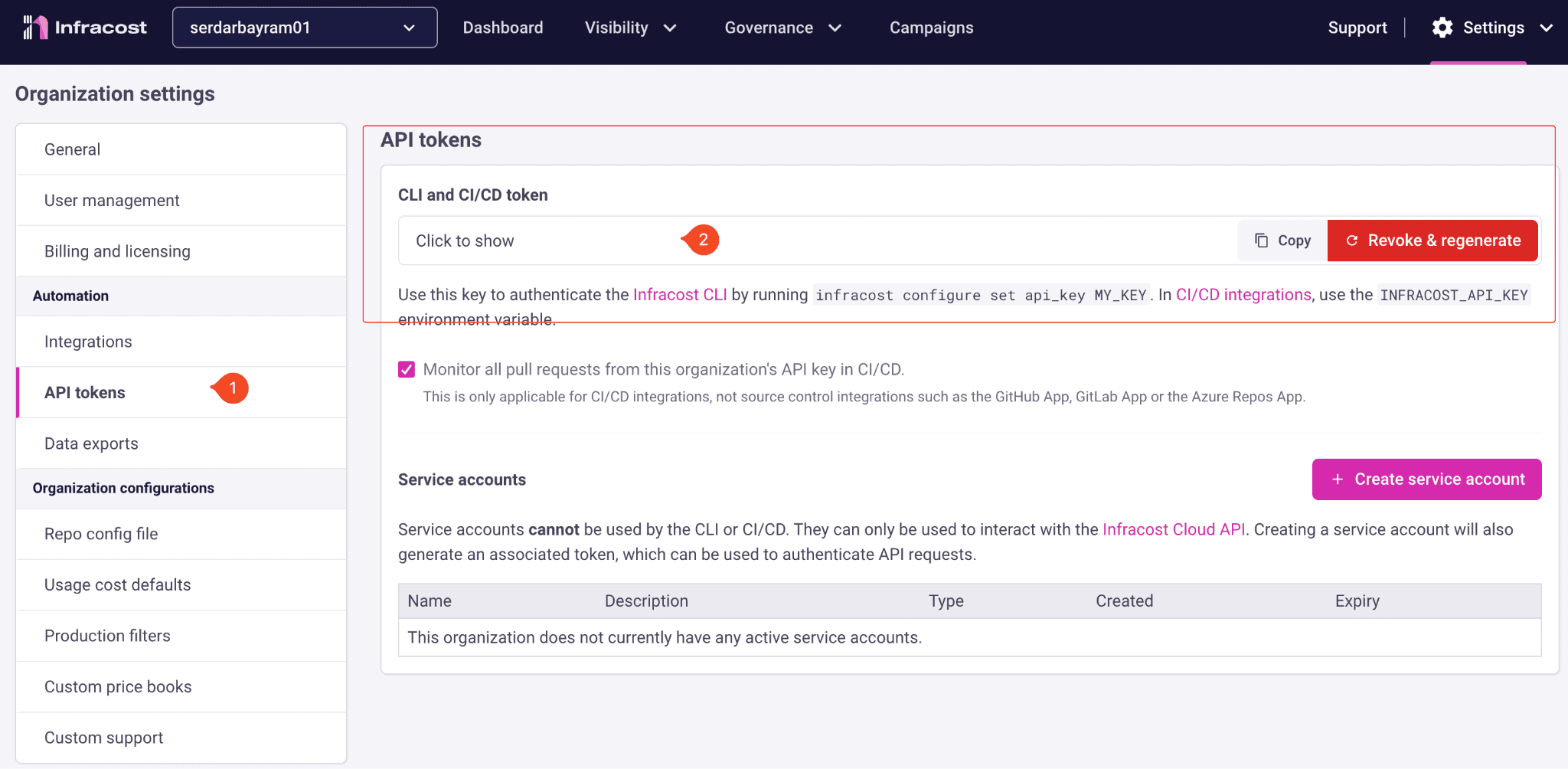Click the 'Automation' sidebar section heading

coord(70,296)
